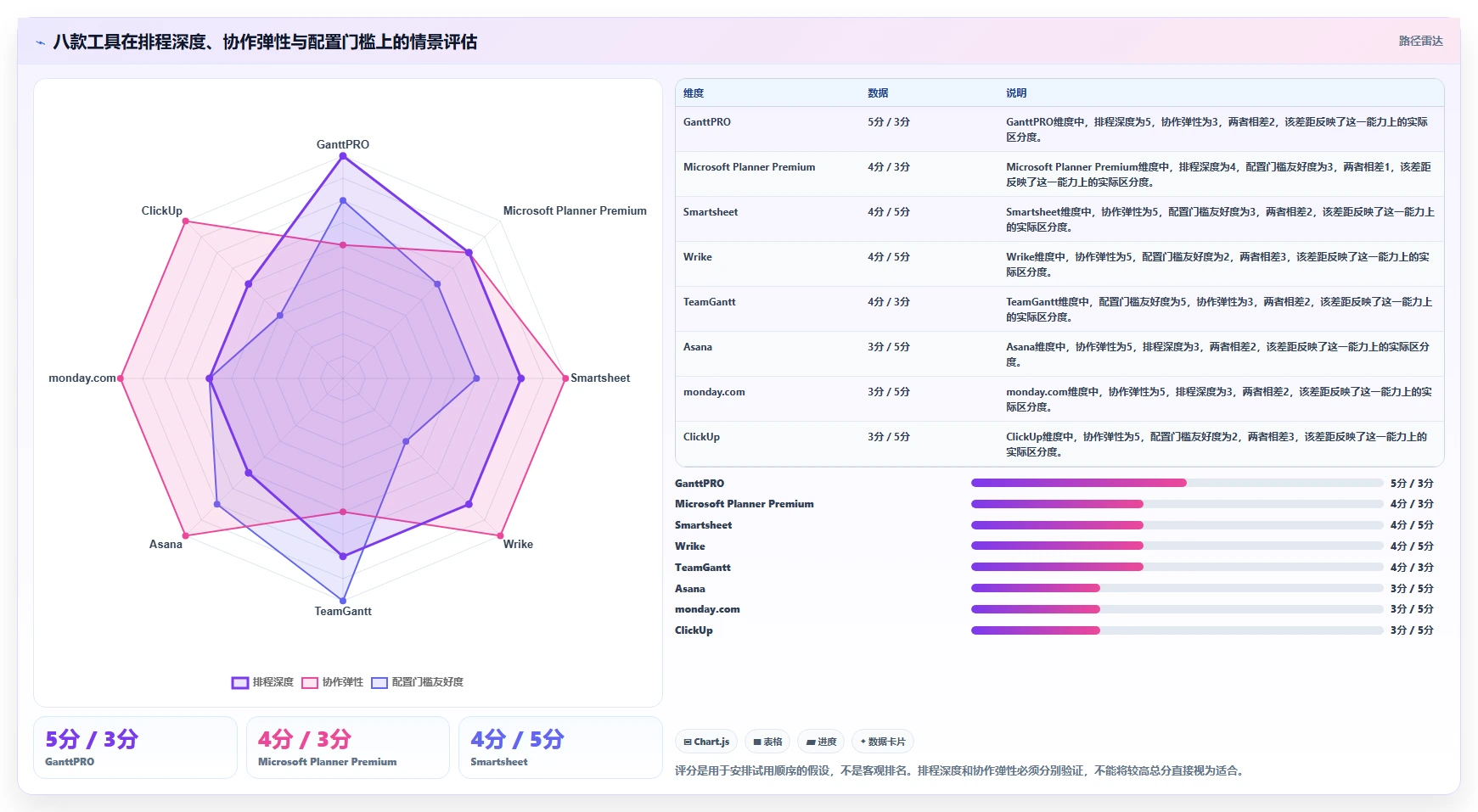Click the Asana progress bar
This screenshot has height=812, width=1478.
1177,588
